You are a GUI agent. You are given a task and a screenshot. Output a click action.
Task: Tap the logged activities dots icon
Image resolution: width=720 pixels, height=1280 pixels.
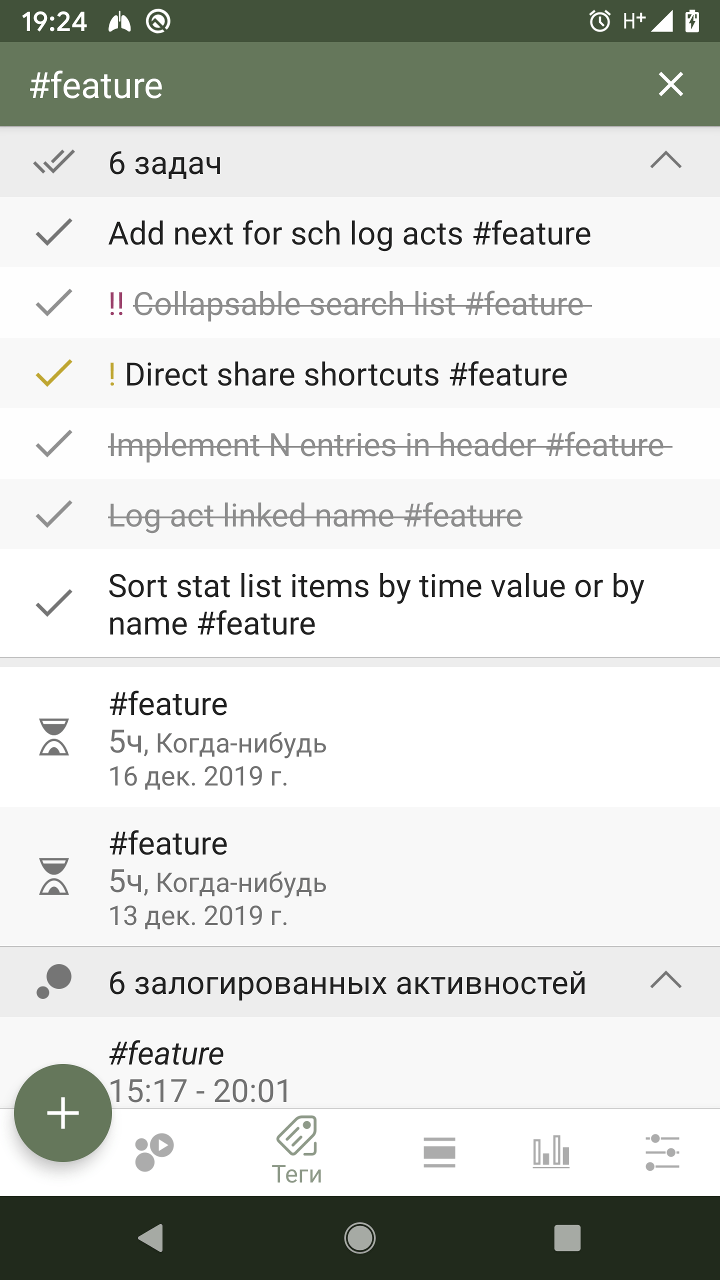[x=54, y=982]
